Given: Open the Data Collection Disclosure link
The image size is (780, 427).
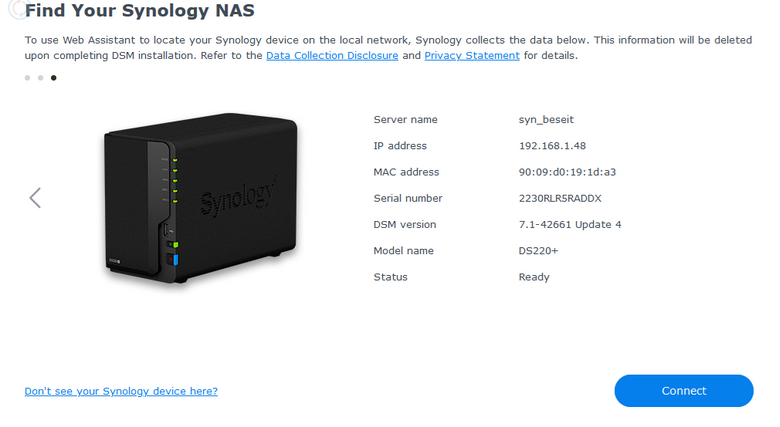Looking at the screenshot, I should [x=332, y=56].
